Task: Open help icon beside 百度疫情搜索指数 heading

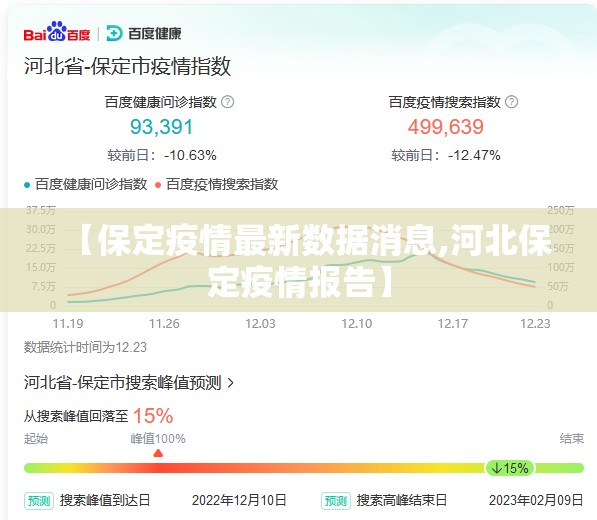Action: point(511,102)
